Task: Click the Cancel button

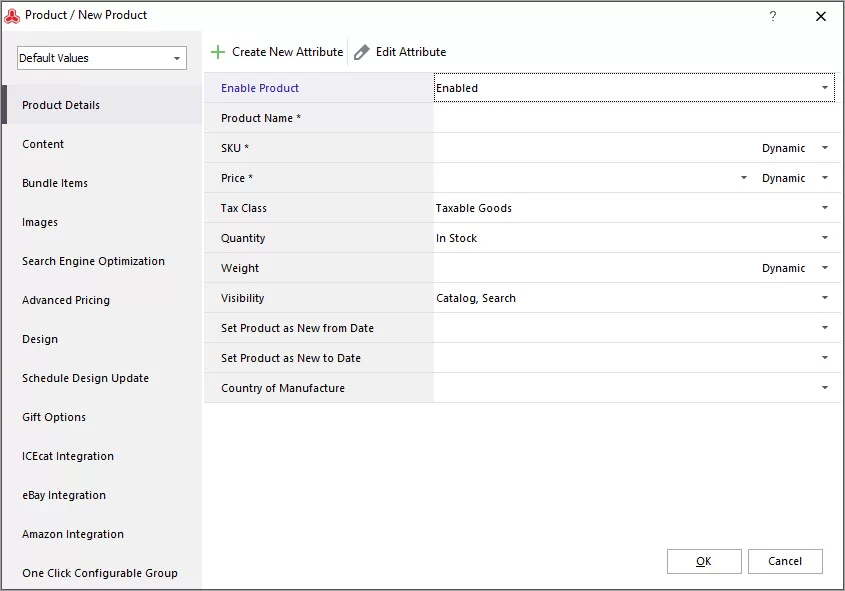Action: (x=785, y=561)
